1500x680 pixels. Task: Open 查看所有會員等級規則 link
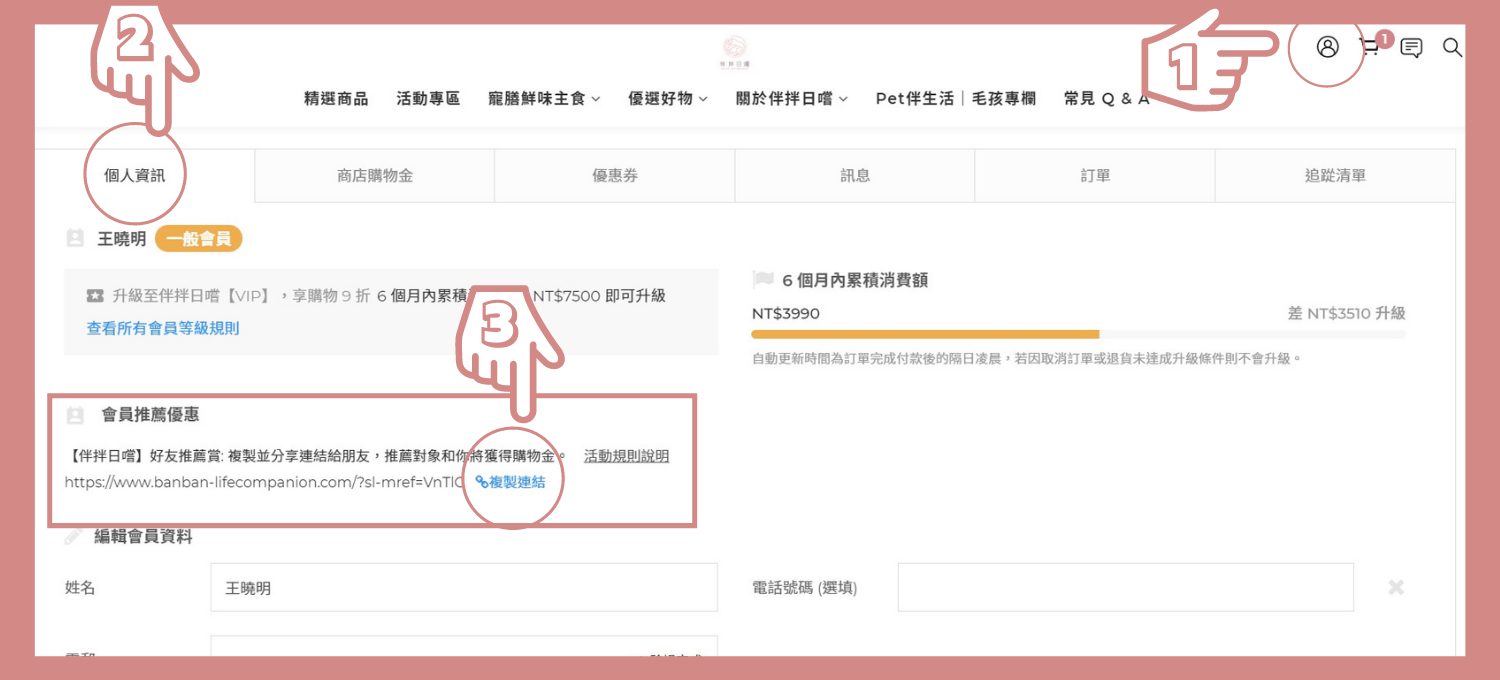pyautogui.click(x=163, y=328)
